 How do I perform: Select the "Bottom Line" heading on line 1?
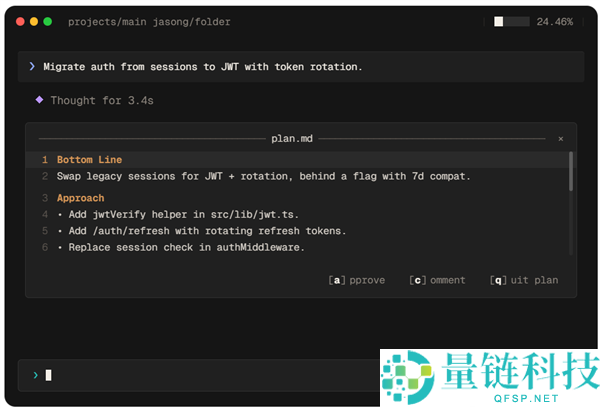90,160
